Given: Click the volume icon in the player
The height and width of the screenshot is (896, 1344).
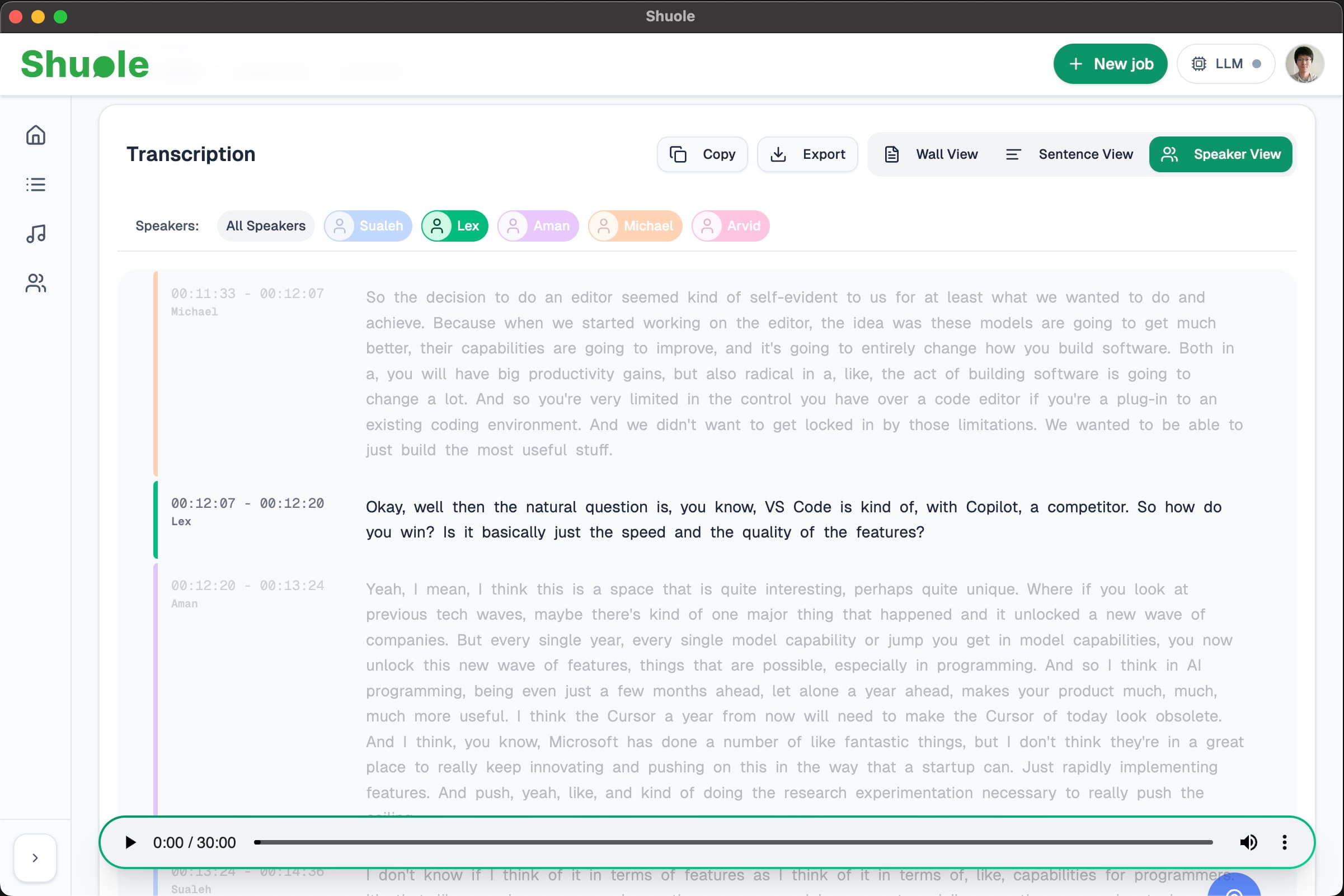Looking at the screenshot, I should point(1248,842).
